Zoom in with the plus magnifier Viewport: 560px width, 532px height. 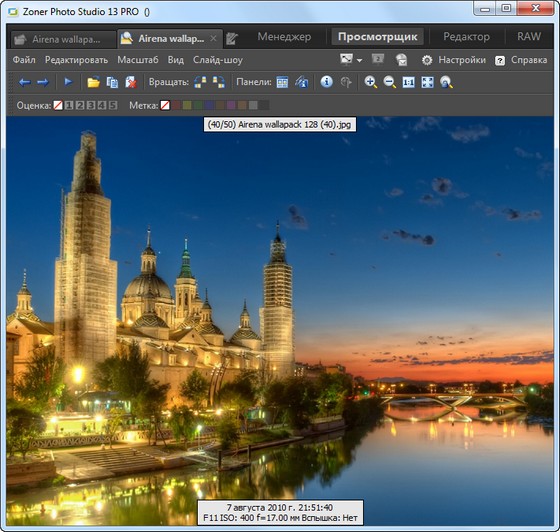point(371,82)
